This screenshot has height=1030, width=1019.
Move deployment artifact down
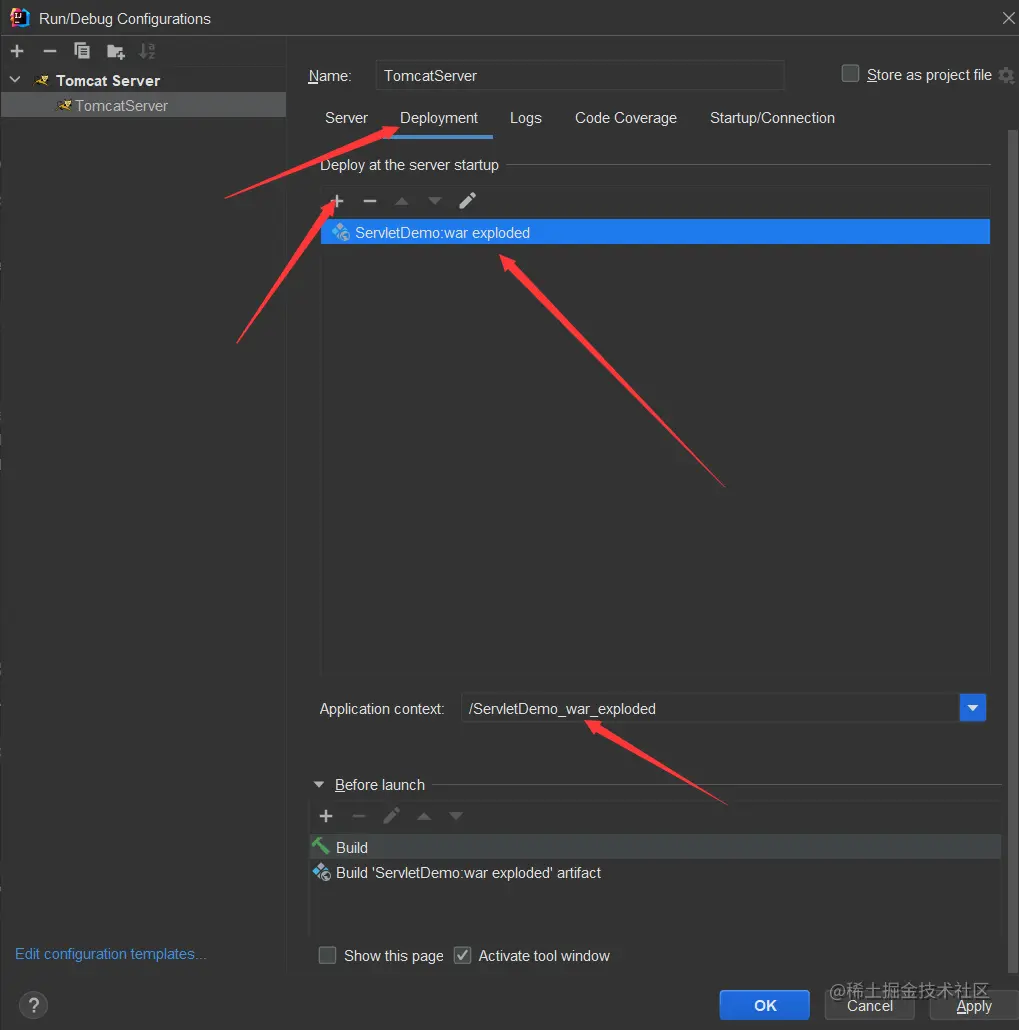click(434, 201)
